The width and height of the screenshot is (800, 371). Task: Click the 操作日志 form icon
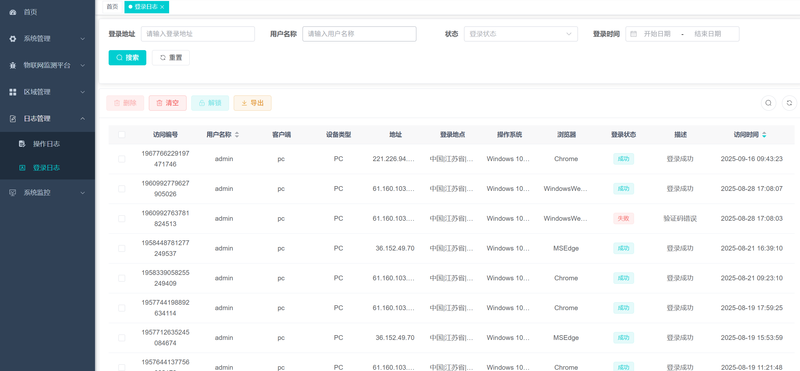22,144
